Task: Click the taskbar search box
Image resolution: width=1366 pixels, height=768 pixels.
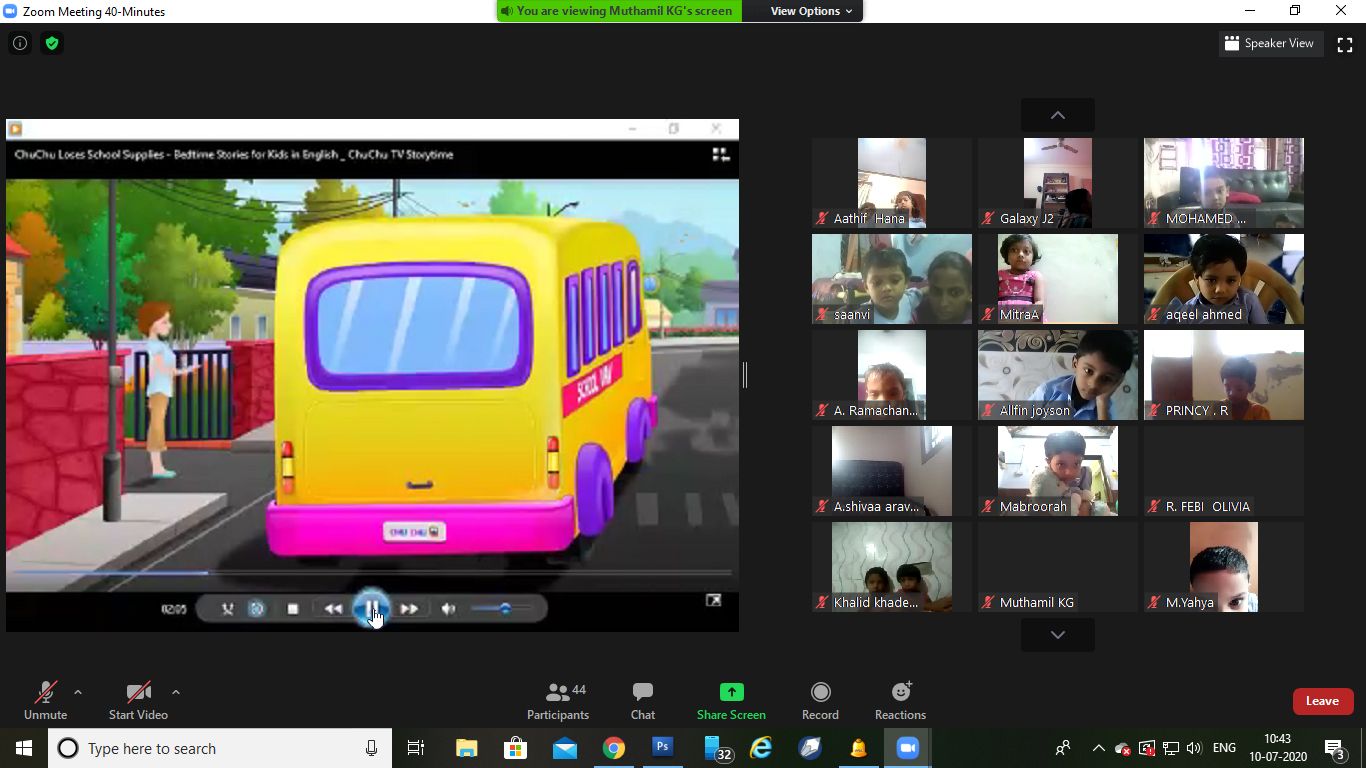Action: click(220, 748)
